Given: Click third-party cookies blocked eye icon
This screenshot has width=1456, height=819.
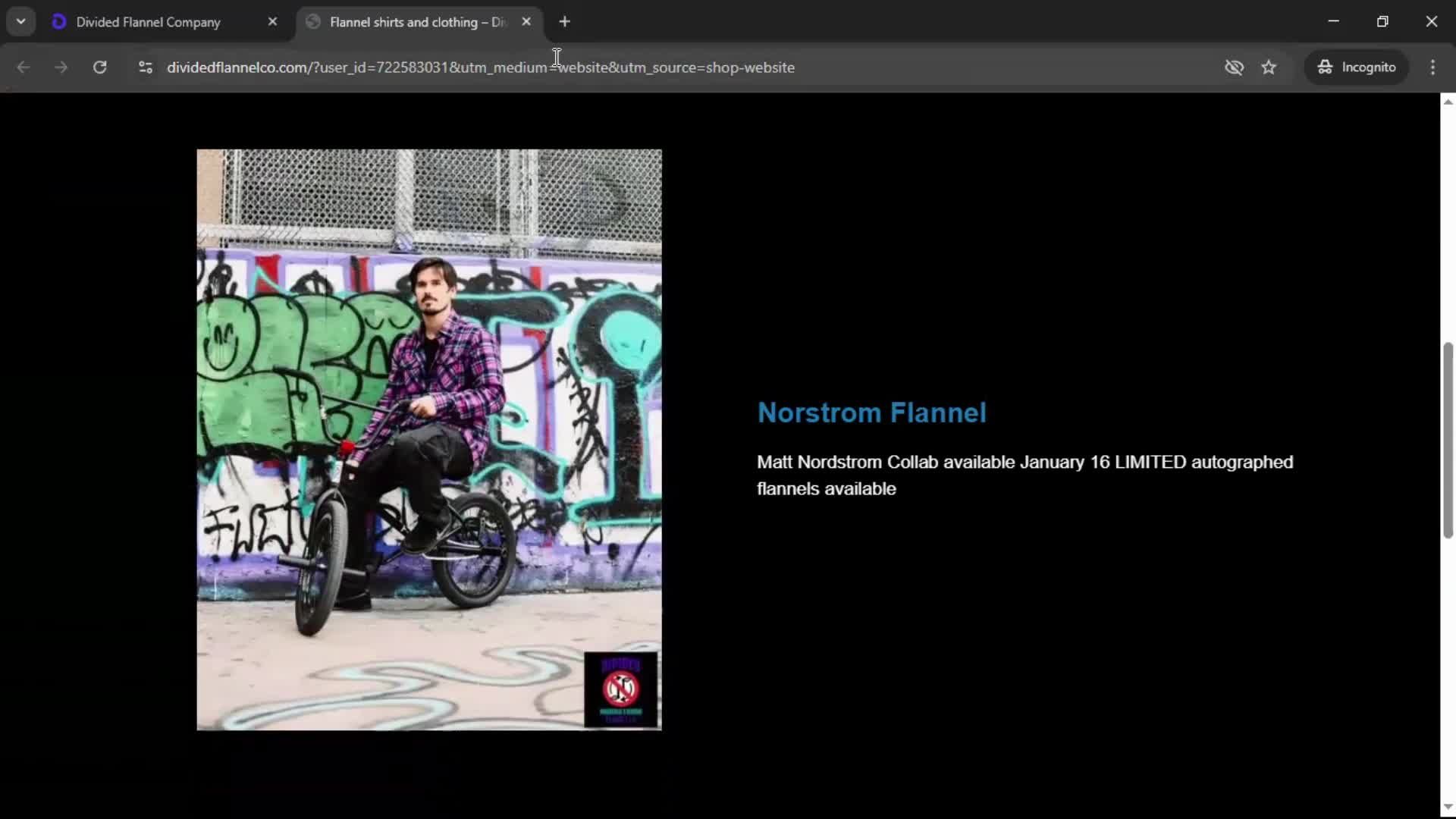Looking at the screenshot, I should point(1234,67).
